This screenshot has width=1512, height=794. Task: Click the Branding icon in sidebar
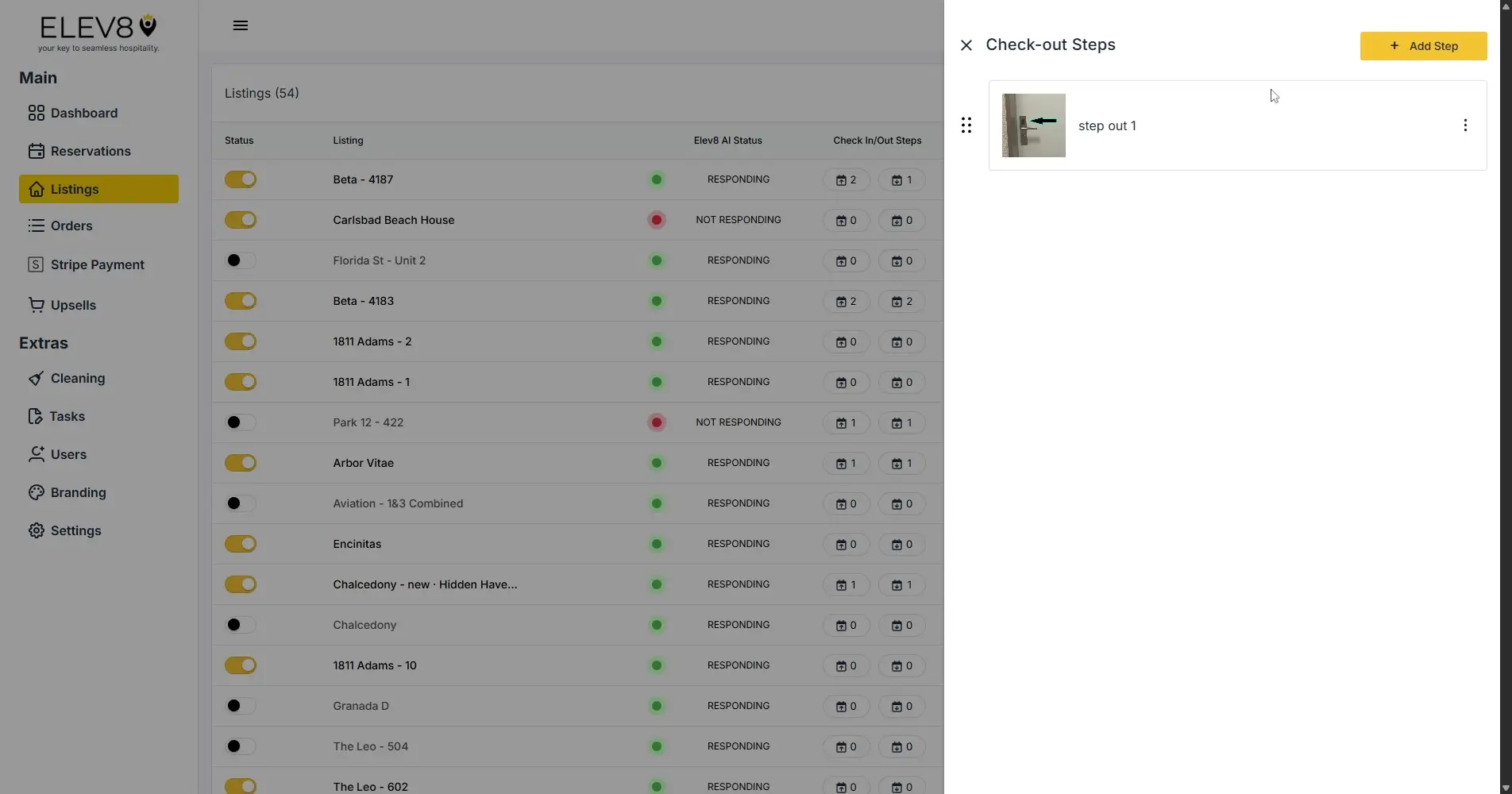tap(37, 492)
